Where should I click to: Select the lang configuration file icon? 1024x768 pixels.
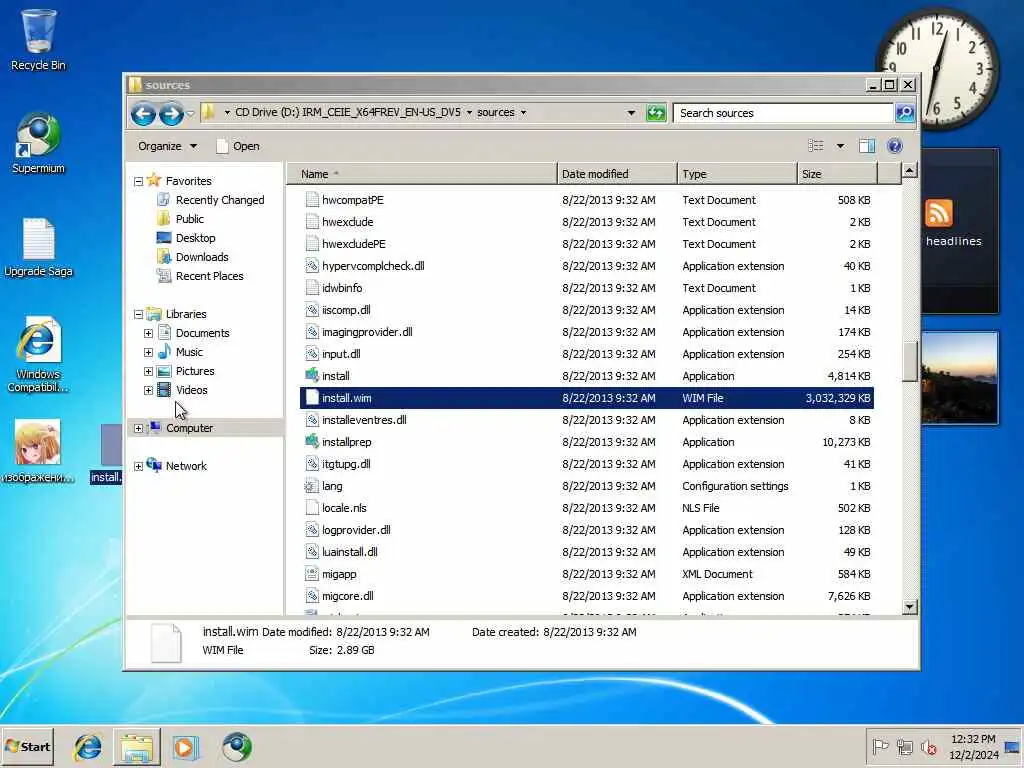click(312, 486)
